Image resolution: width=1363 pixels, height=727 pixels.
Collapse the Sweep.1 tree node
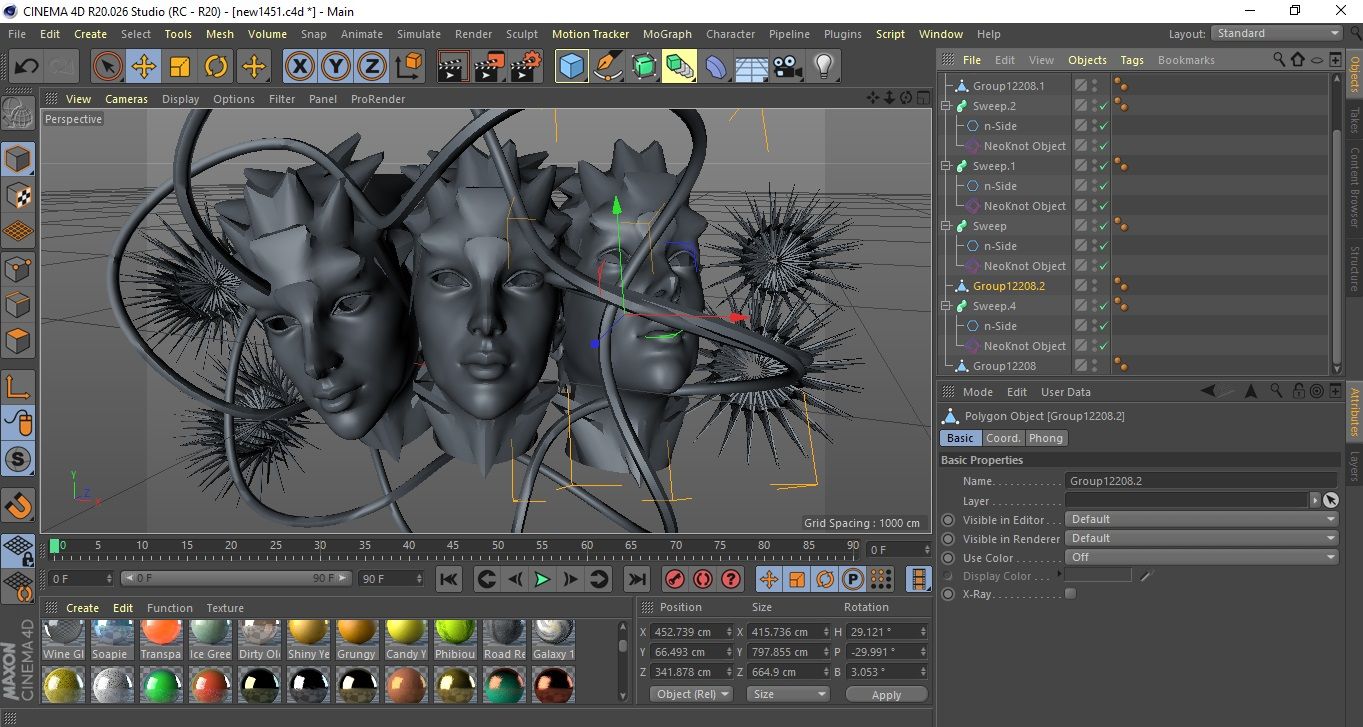click(x=946, y=166)
